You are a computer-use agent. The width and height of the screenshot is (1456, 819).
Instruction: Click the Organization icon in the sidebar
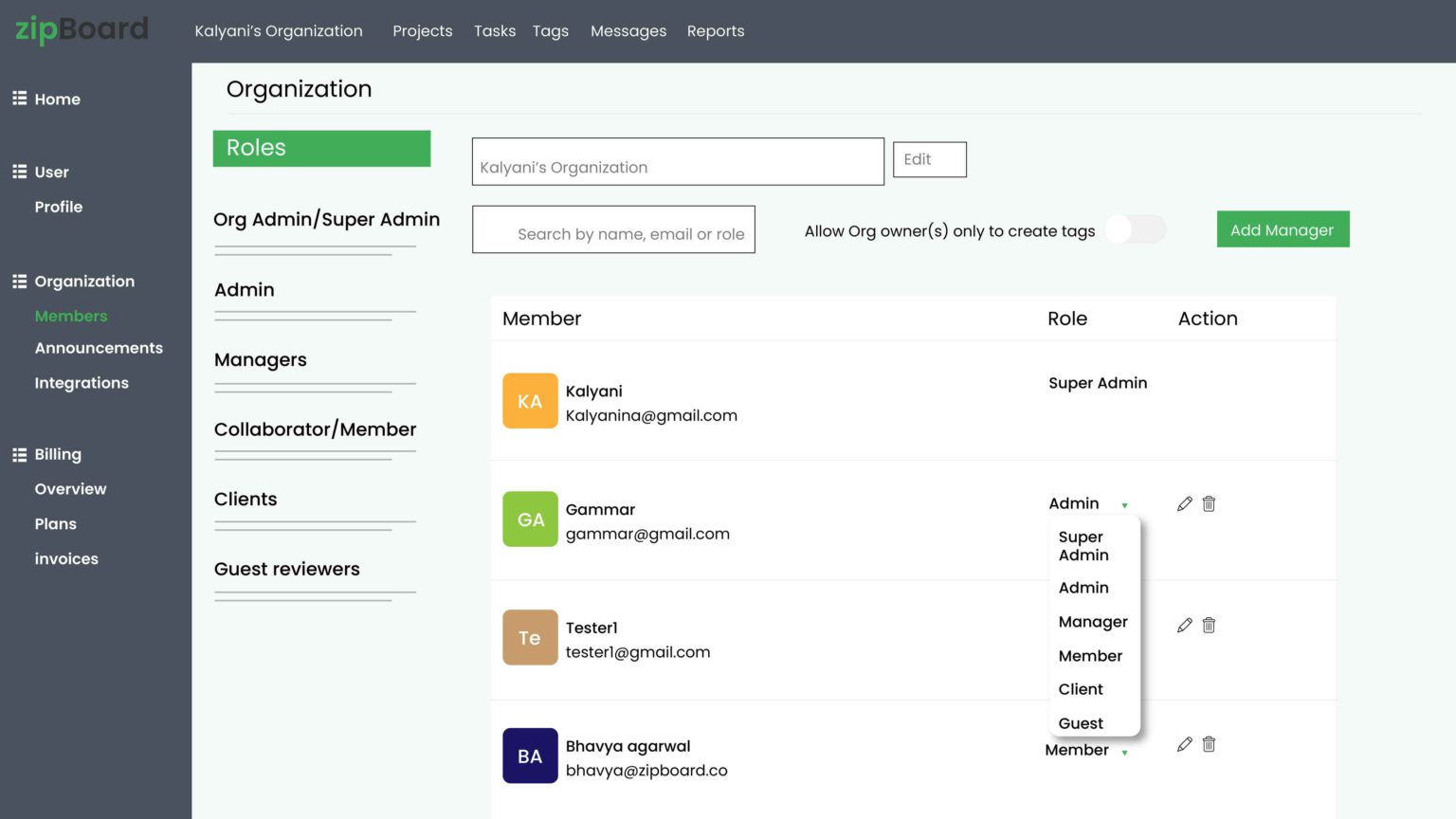(17, 280)
